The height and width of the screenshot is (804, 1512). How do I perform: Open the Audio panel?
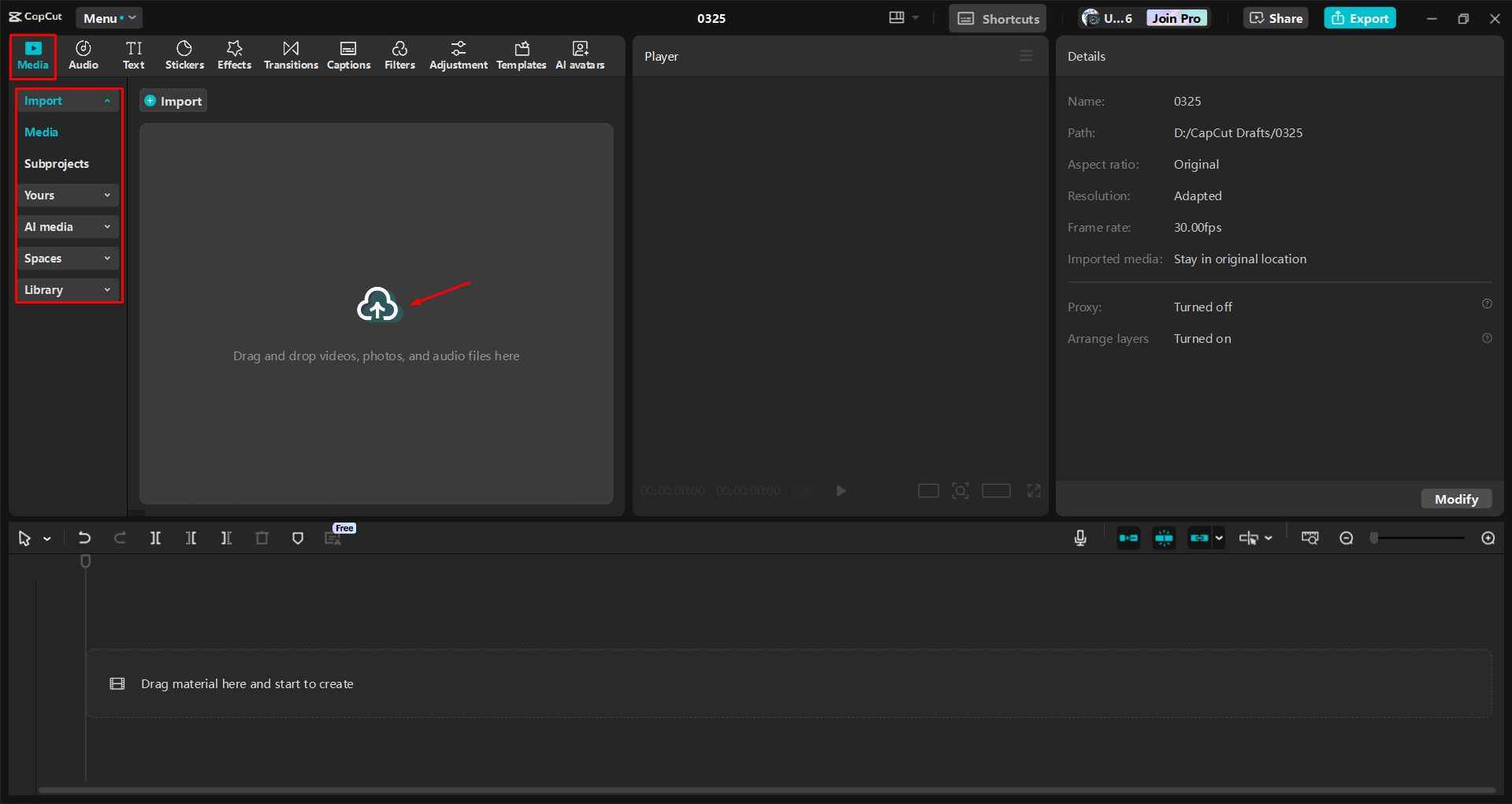tap(82, 54)
